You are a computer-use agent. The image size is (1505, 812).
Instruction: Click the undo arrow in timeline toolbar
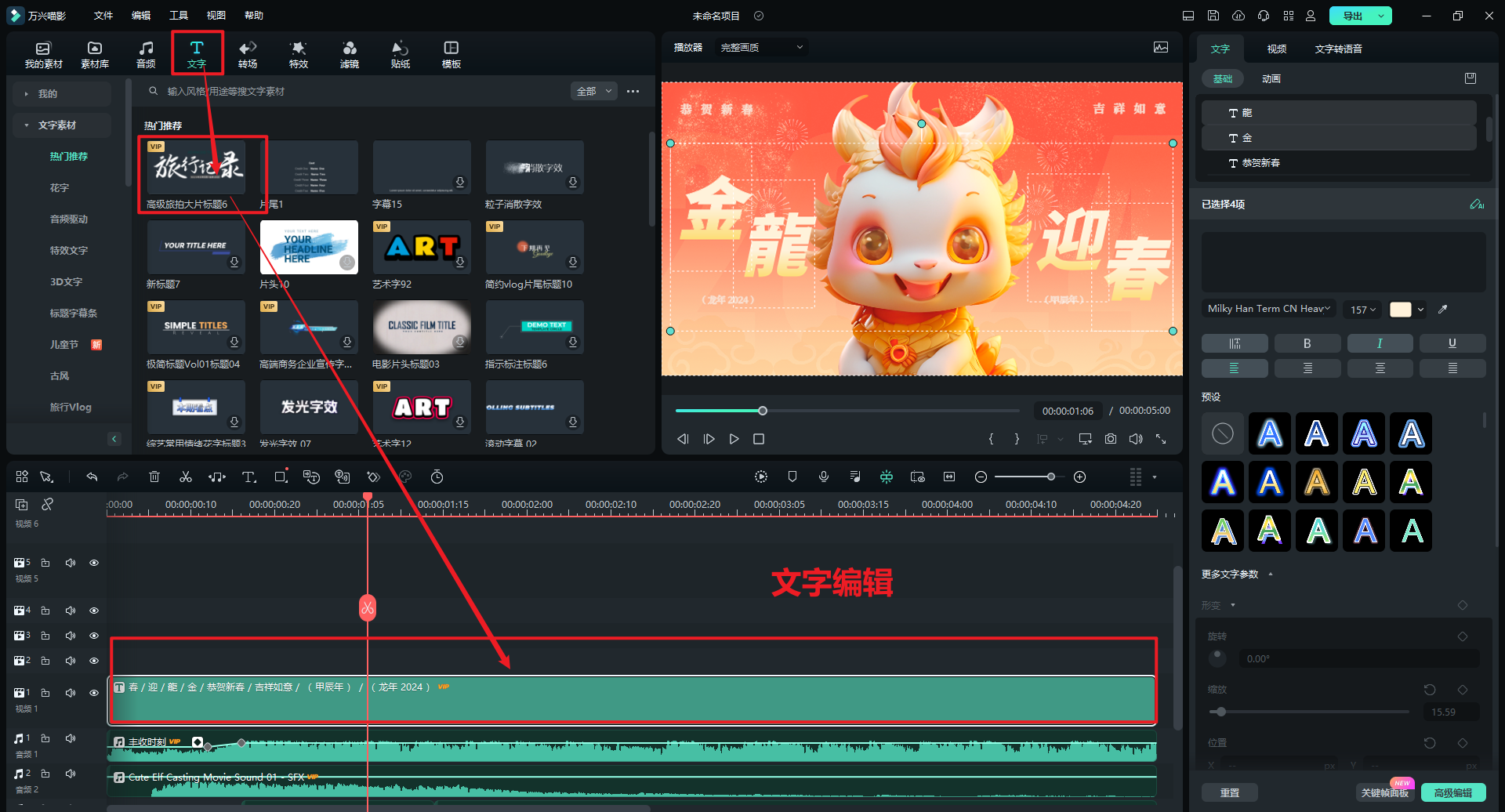coord(92,477)
